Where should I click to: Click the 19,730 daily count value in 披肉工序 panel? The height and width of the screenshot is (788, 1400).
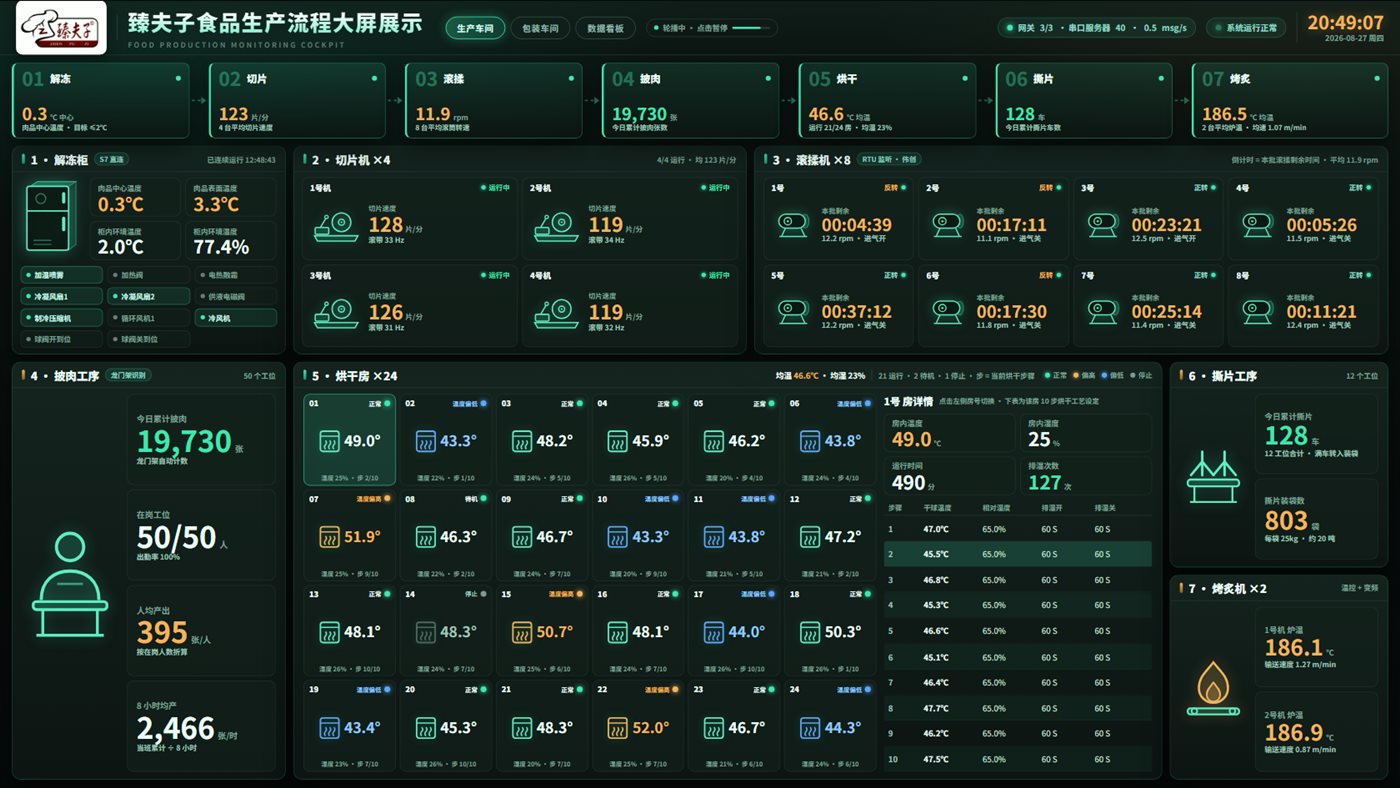click(x=184, y=441)
